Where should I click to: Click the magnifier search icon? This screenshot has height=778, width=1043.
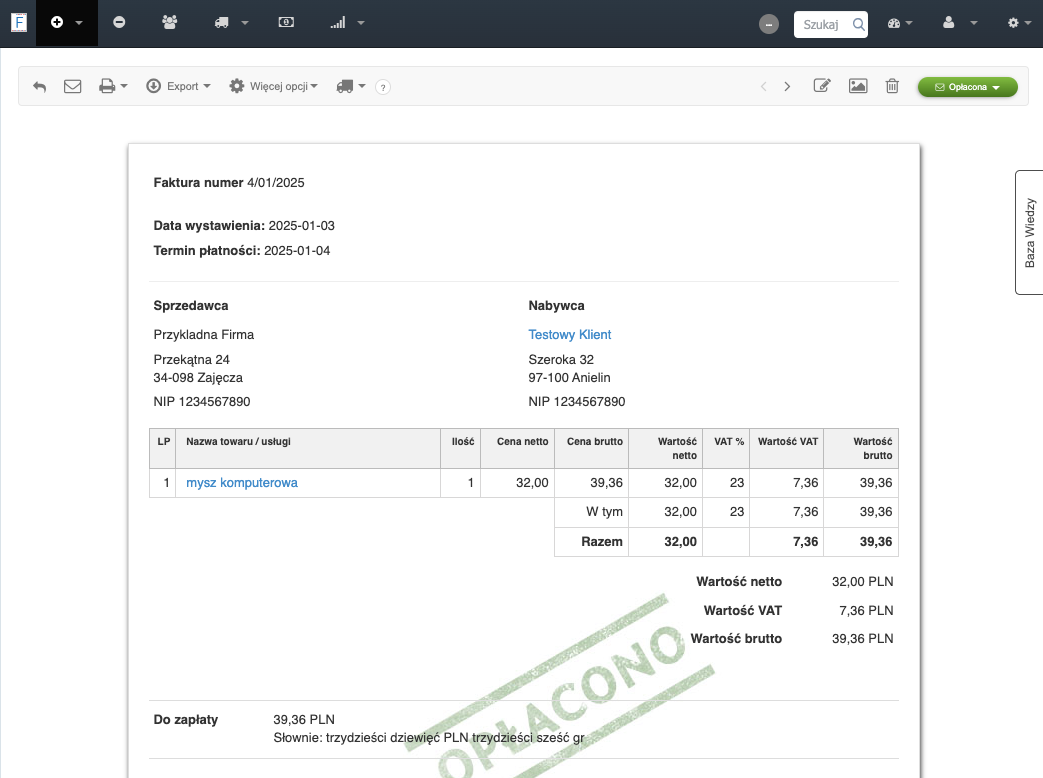859,25
